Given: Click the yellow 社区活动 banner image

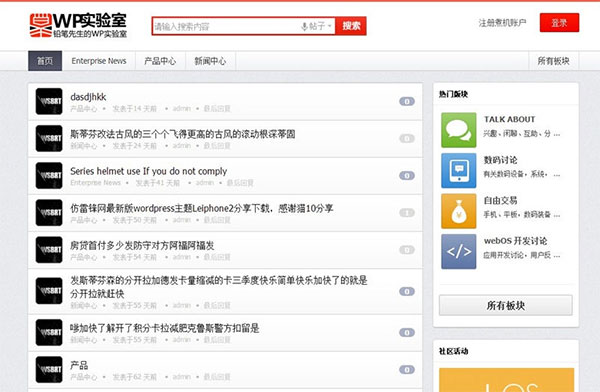Looking at the screenshot, I should [506, 380].
